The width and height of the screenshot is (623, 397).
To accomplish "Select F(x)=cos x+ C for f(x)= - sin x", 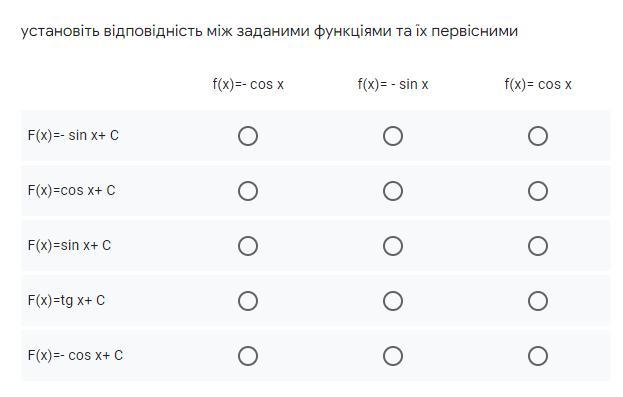I will [393, 191].
